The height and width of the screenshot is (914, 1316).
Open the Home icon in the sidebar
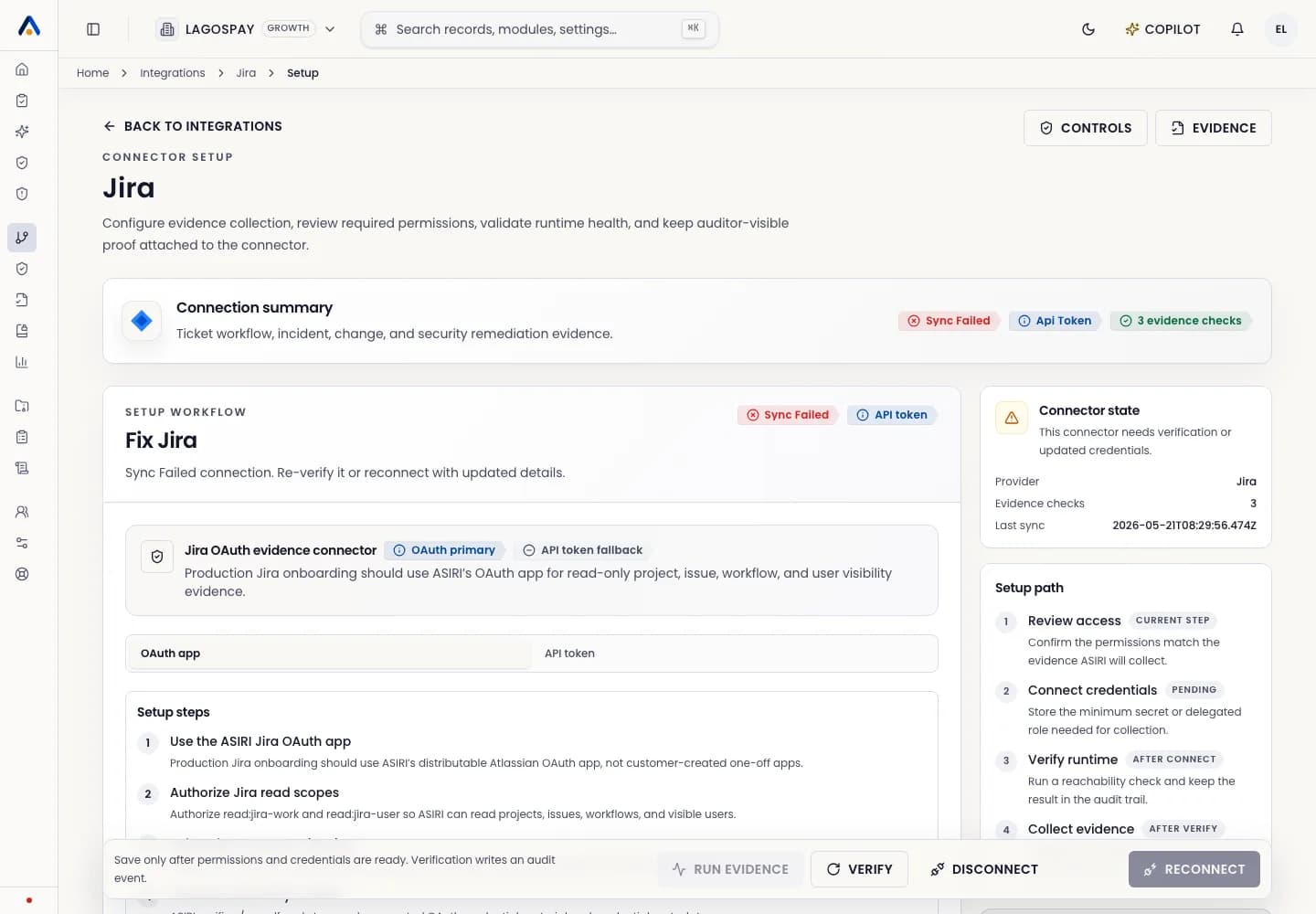(22, 69)
